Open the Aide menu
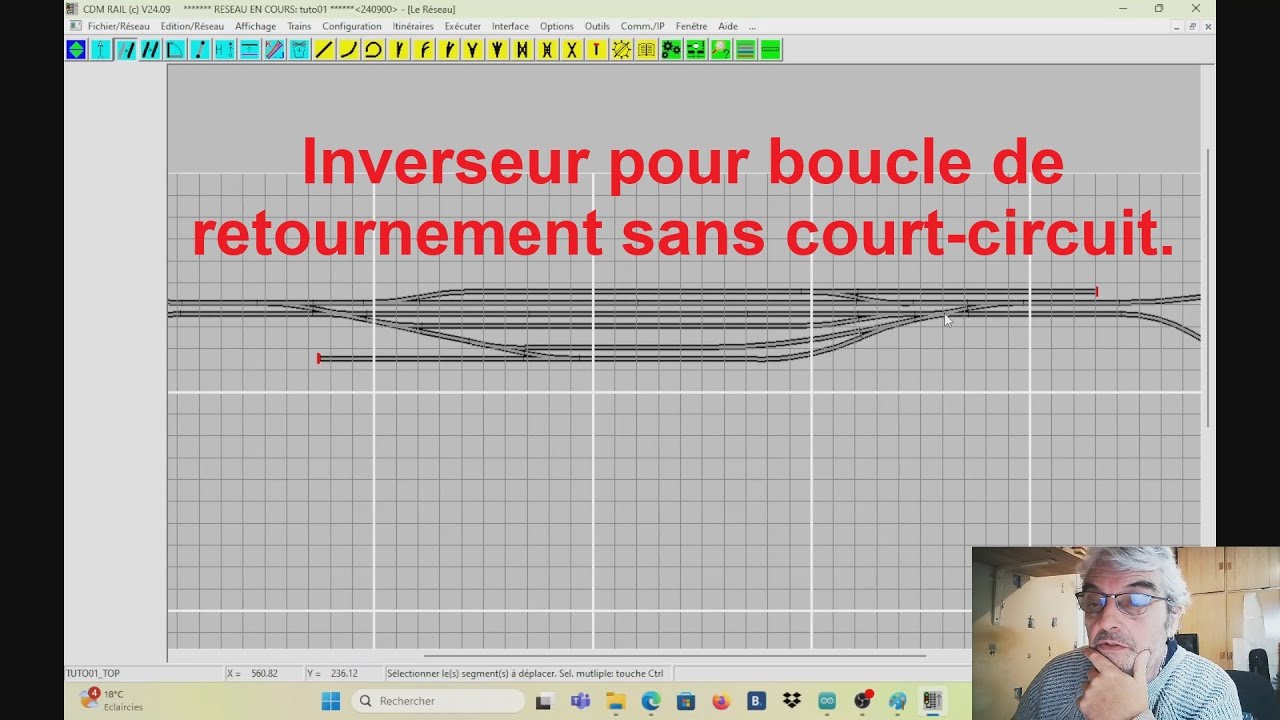 click(728, 26)
